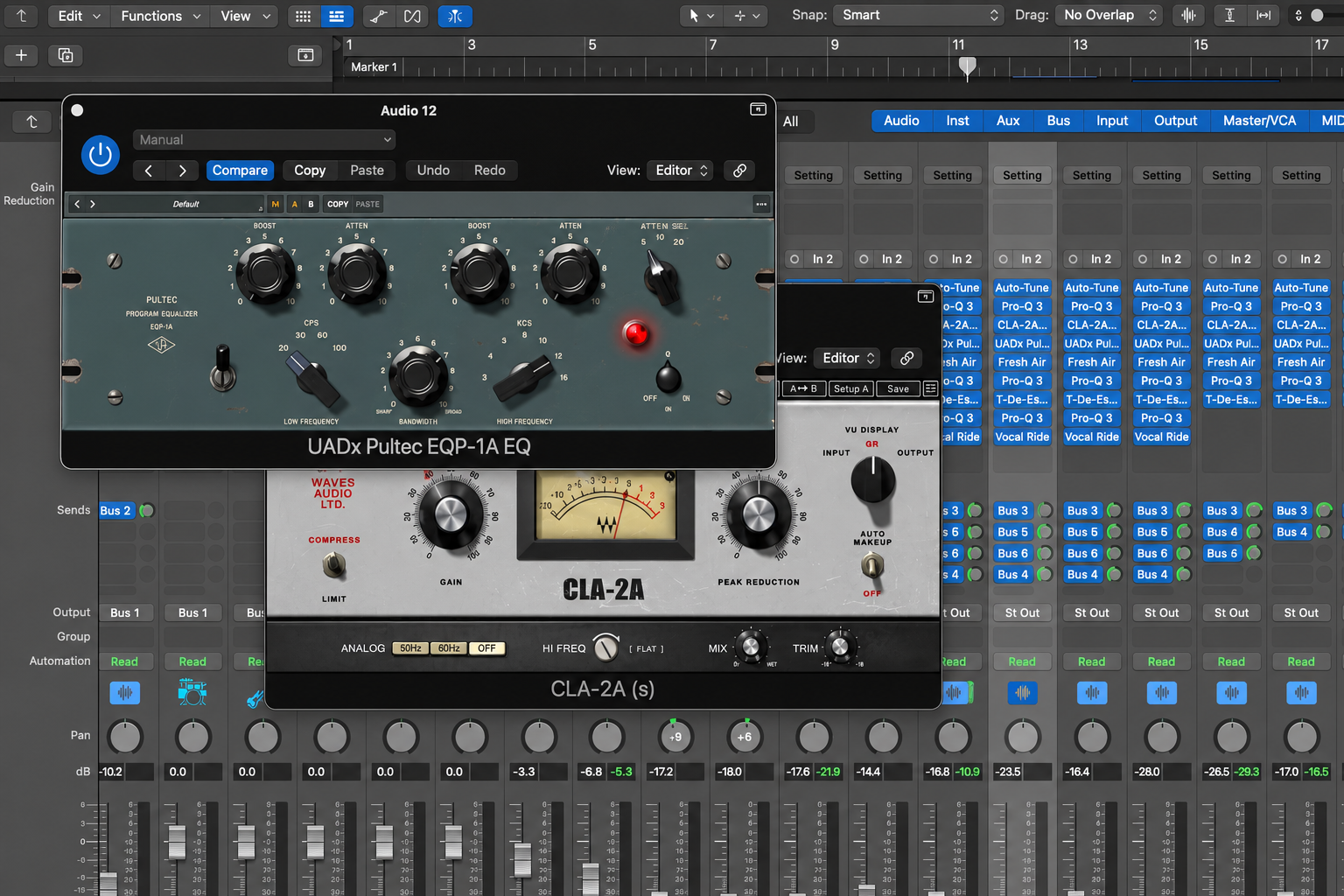
Task: Open the Drag No Overlap dropdown
Action: pos(1109,15)
